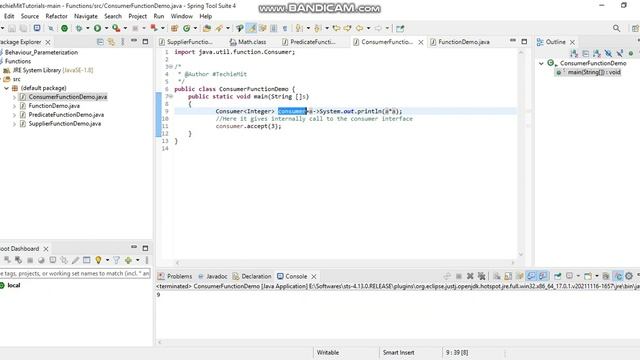Open the Navigate menu
The height and width of the screenshot is (360, 640).
coord(86,16)
